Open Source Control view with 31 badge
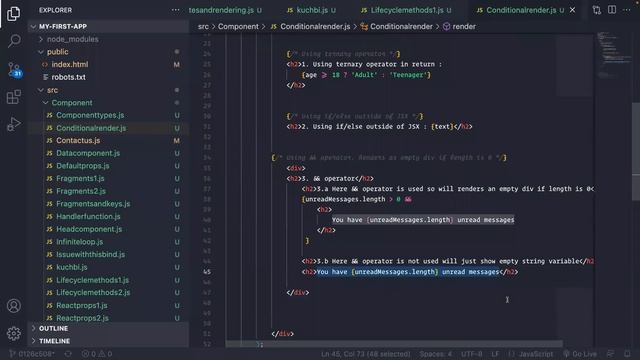Image resolution: width=640 pixels, height=360 pixels. pos(14,69)
